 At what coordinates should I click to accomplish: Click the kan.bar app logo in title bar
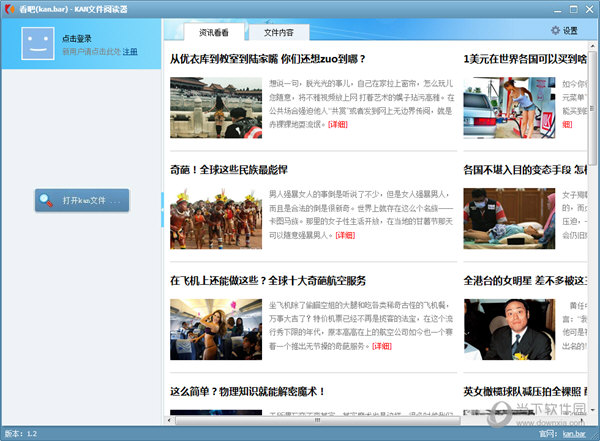click(x=9, y=9)
